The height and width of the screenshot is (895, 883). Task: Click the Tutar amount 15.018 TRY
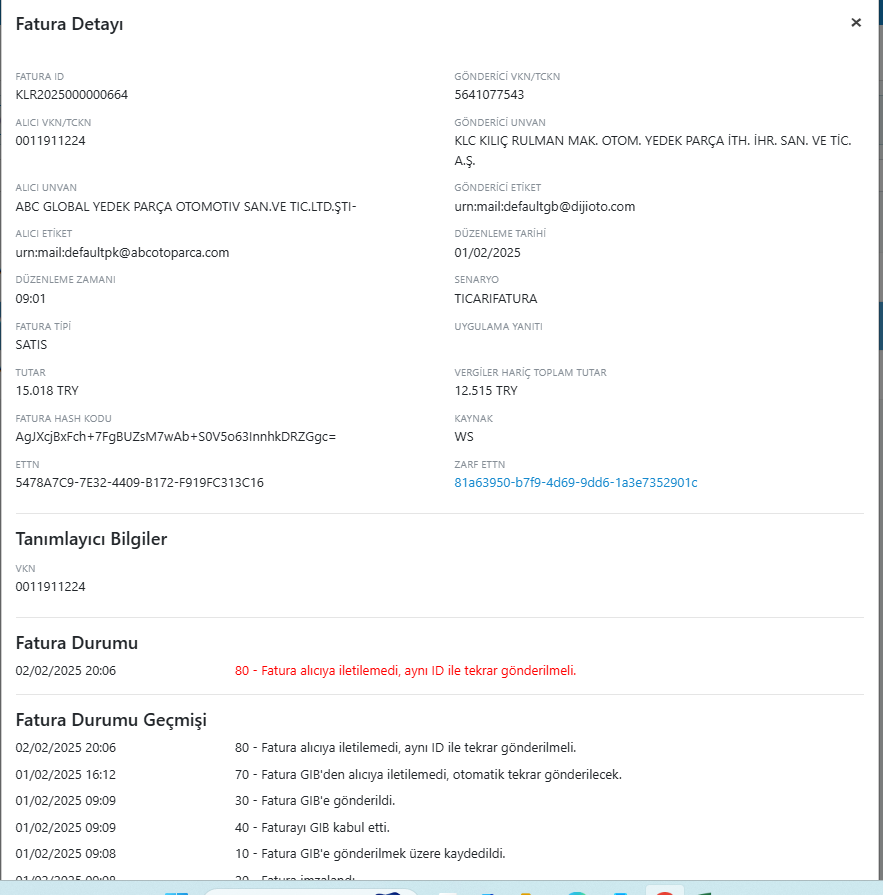coord(49,391)
